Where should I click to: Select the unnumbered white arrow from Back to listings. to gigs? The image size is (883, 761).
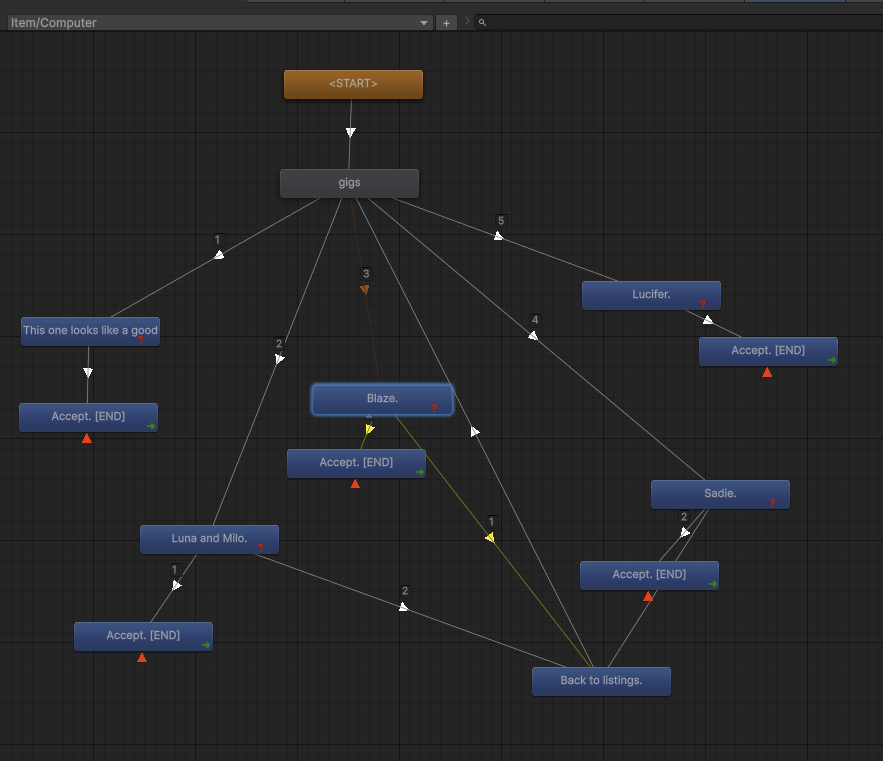pyautogui.click(x=475, y=431)
